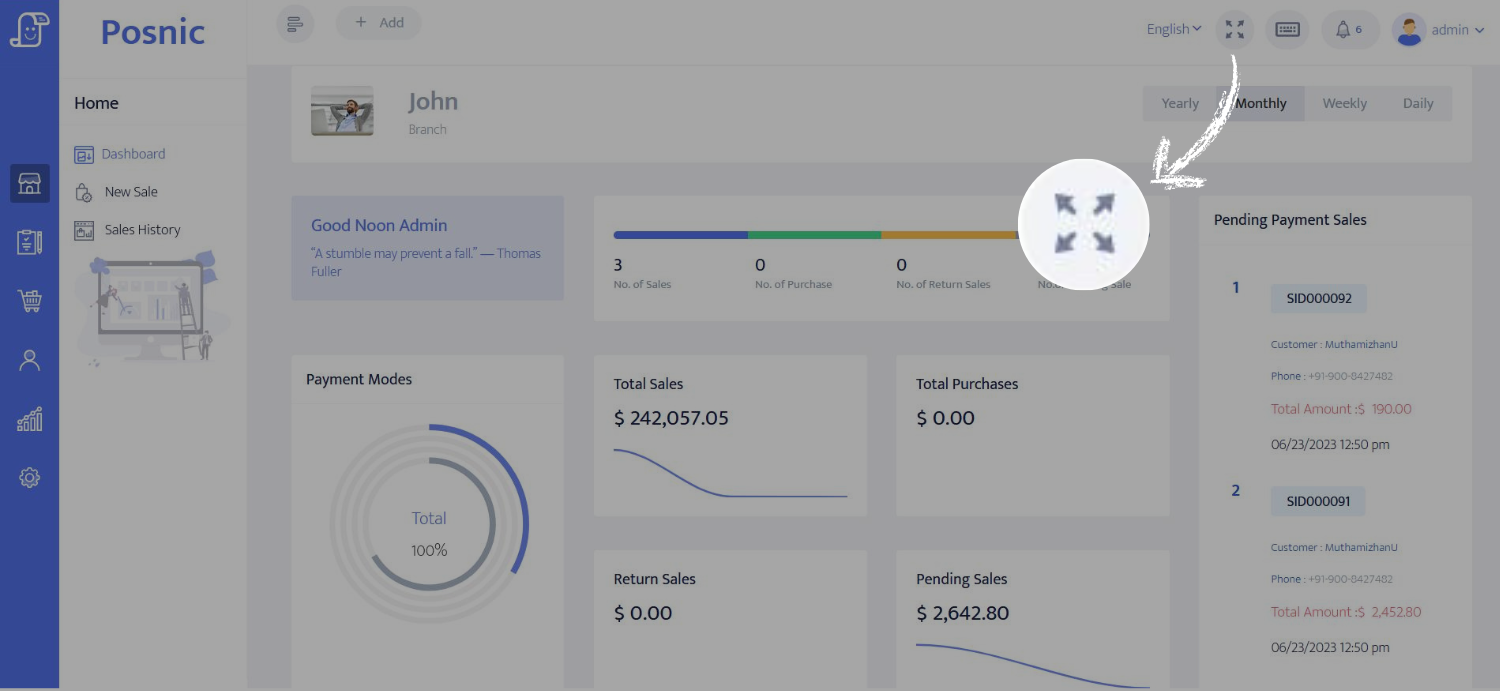The height and width of the screenshot is (691, 1500).
Task: Toggle the sidebar menu collapse button
Action: click(295, 24)
